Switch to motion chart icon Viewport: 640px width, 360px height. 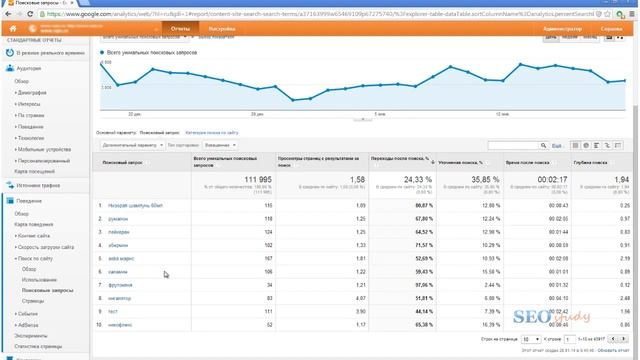point(620,37)
